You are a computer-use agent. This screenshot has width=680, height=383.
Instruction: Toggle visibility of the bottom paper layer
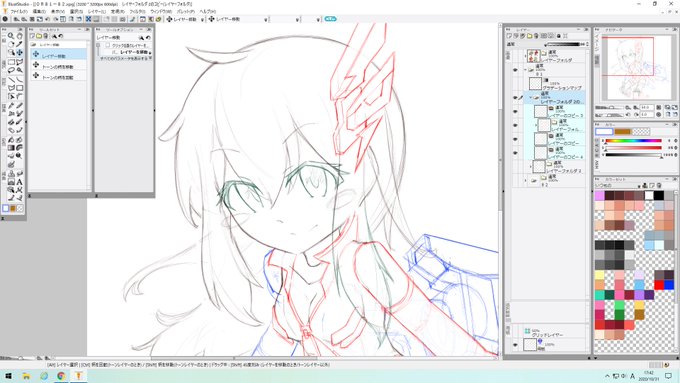[515, 345]
